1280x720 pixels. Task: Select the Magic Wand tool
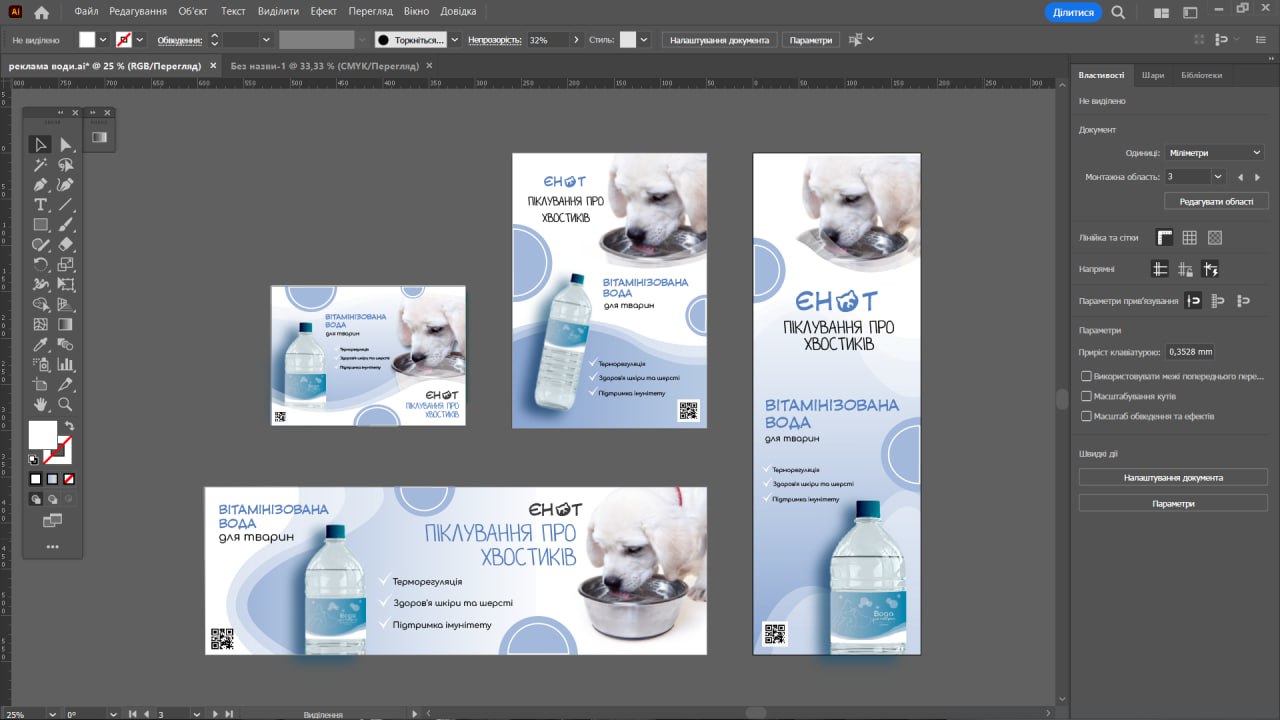point(40,165)
